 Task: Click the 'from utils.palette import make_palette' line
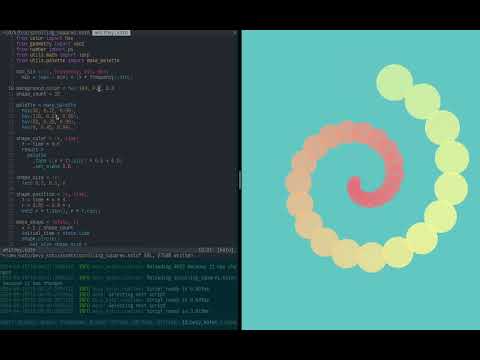[x=68, y=60]
